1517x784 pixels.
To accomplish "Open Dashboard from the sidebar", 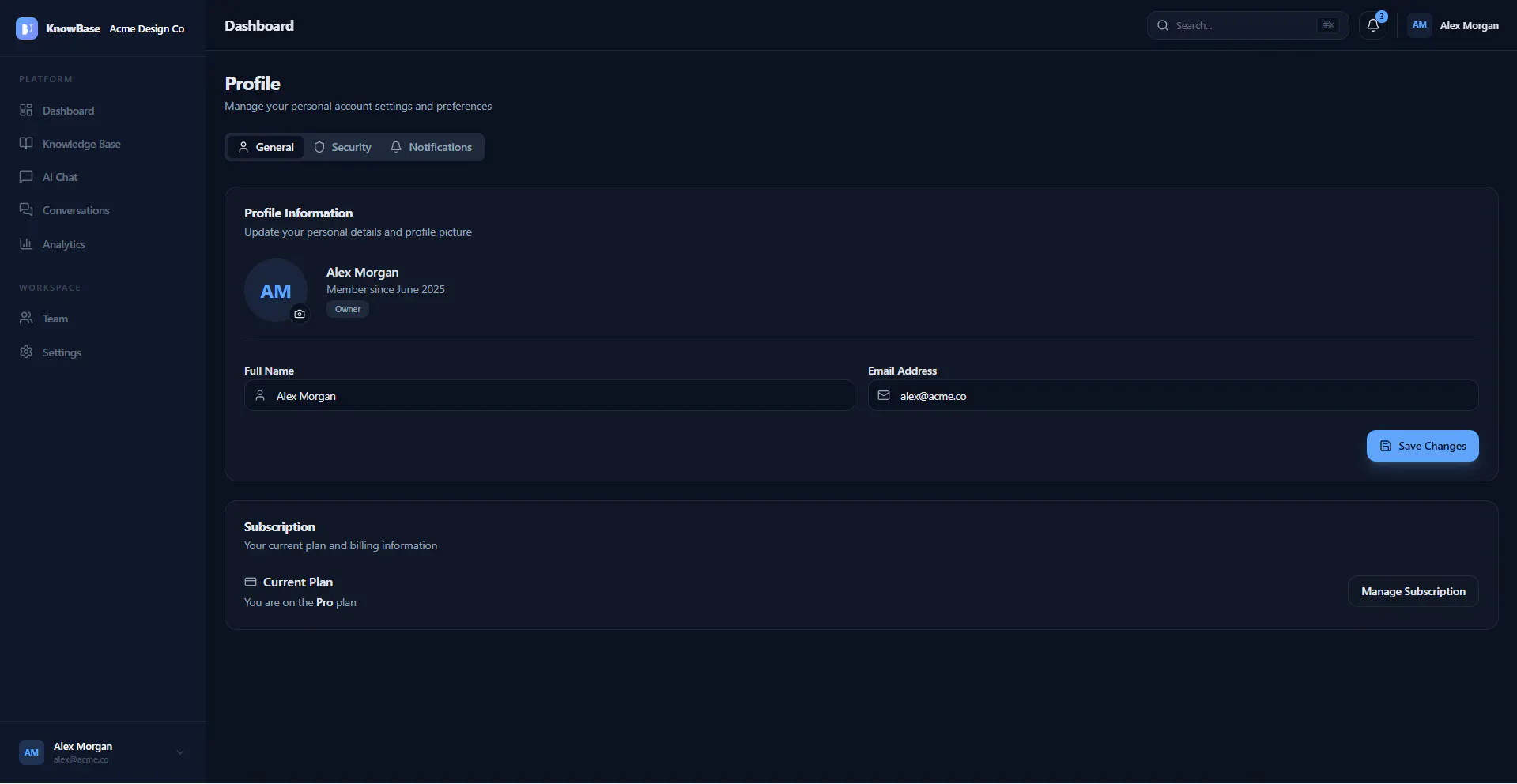I will point(103,111).
